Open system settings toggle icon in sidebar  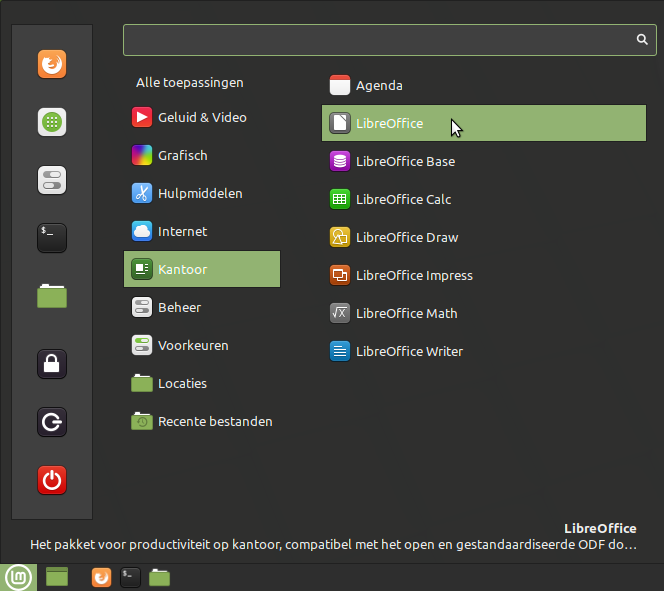pyautogui.click(x=52, y=180)
